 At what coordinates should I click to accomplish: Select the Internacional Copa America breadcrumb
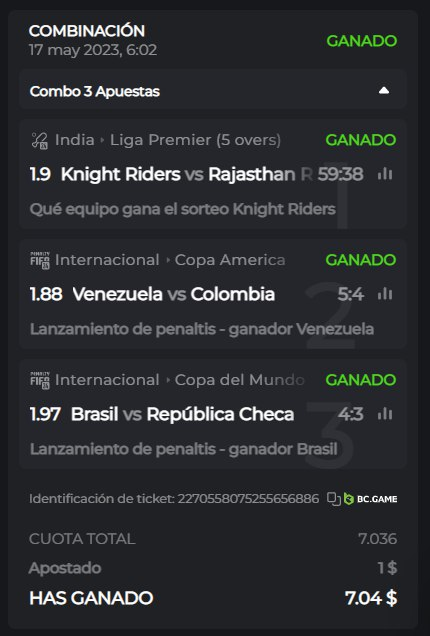(170, 260)
